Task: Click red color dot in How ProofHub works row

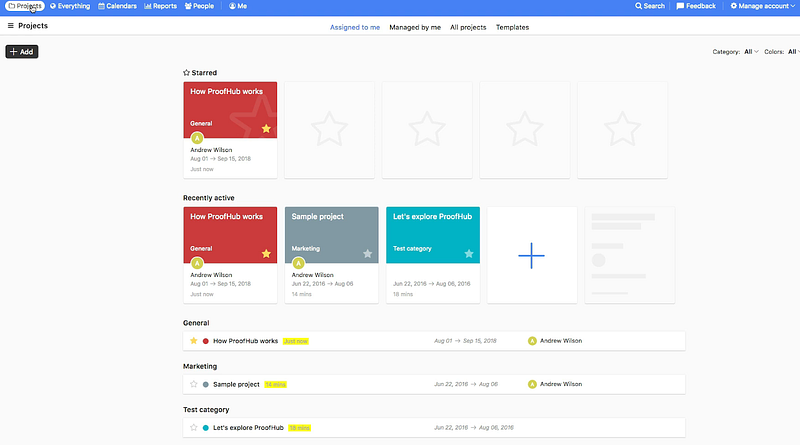Action: 206,341
